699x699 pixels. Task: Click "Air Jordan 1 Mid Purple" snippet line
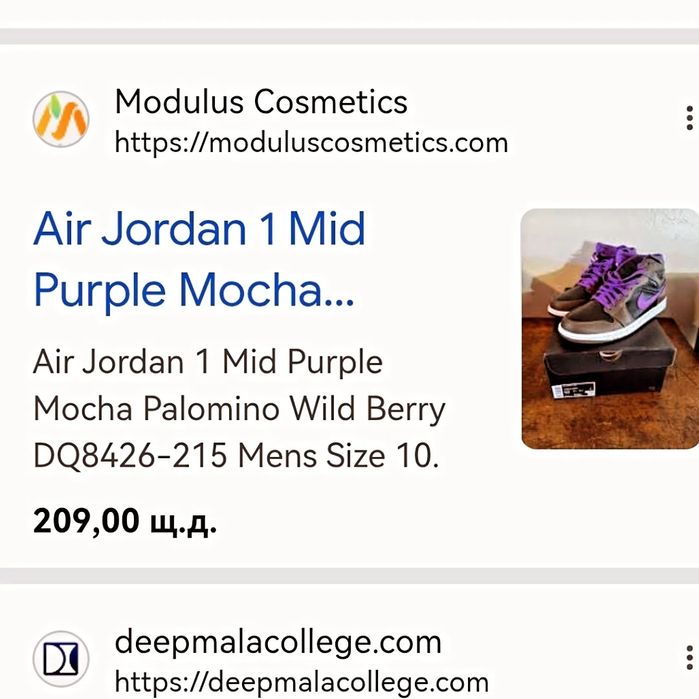pyautogui.click(x=208, y=361)
